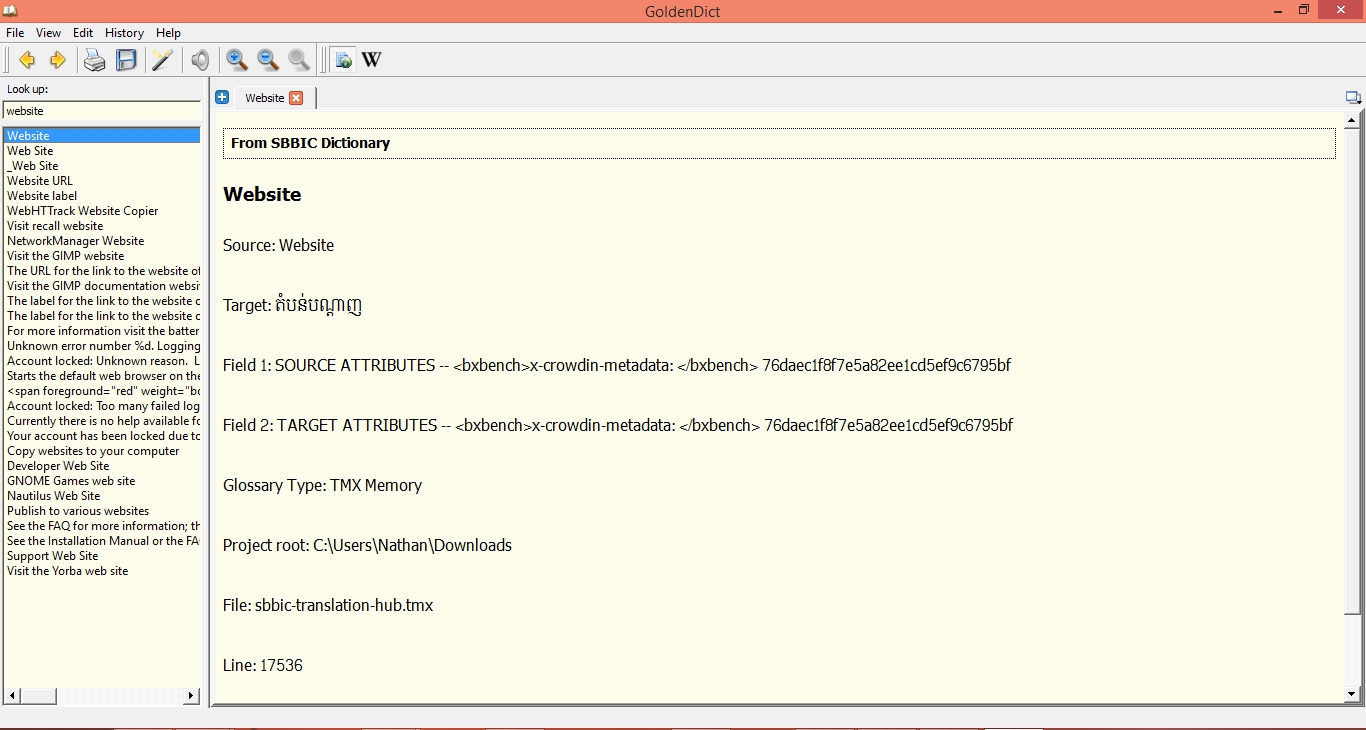Select 'For more information visit the batter' entry
1366x730 pixels.
pos(102,331)
